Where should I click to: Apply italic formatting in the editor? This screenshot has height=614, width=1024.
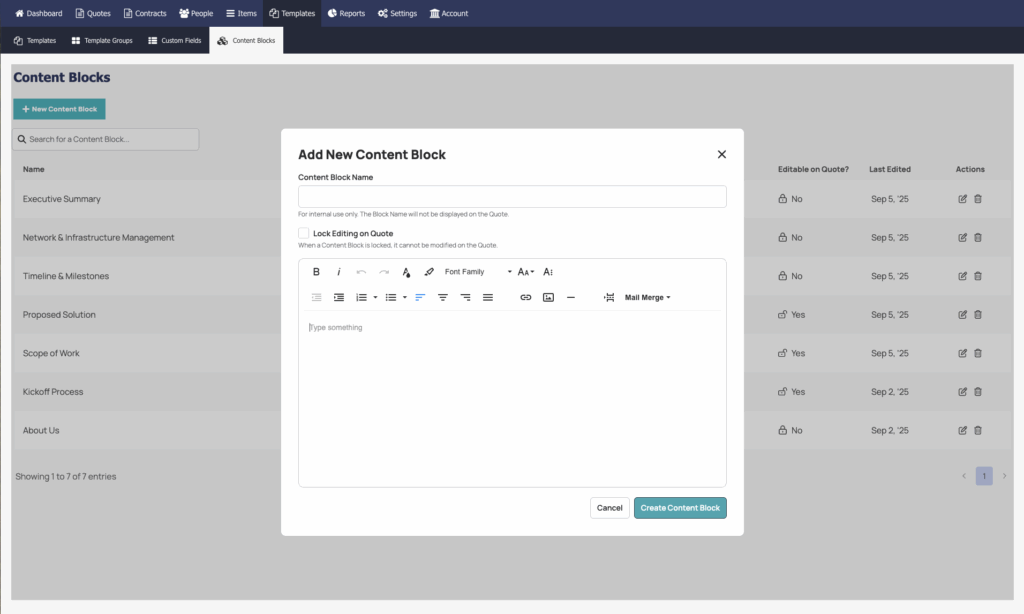tap(339, 272)
